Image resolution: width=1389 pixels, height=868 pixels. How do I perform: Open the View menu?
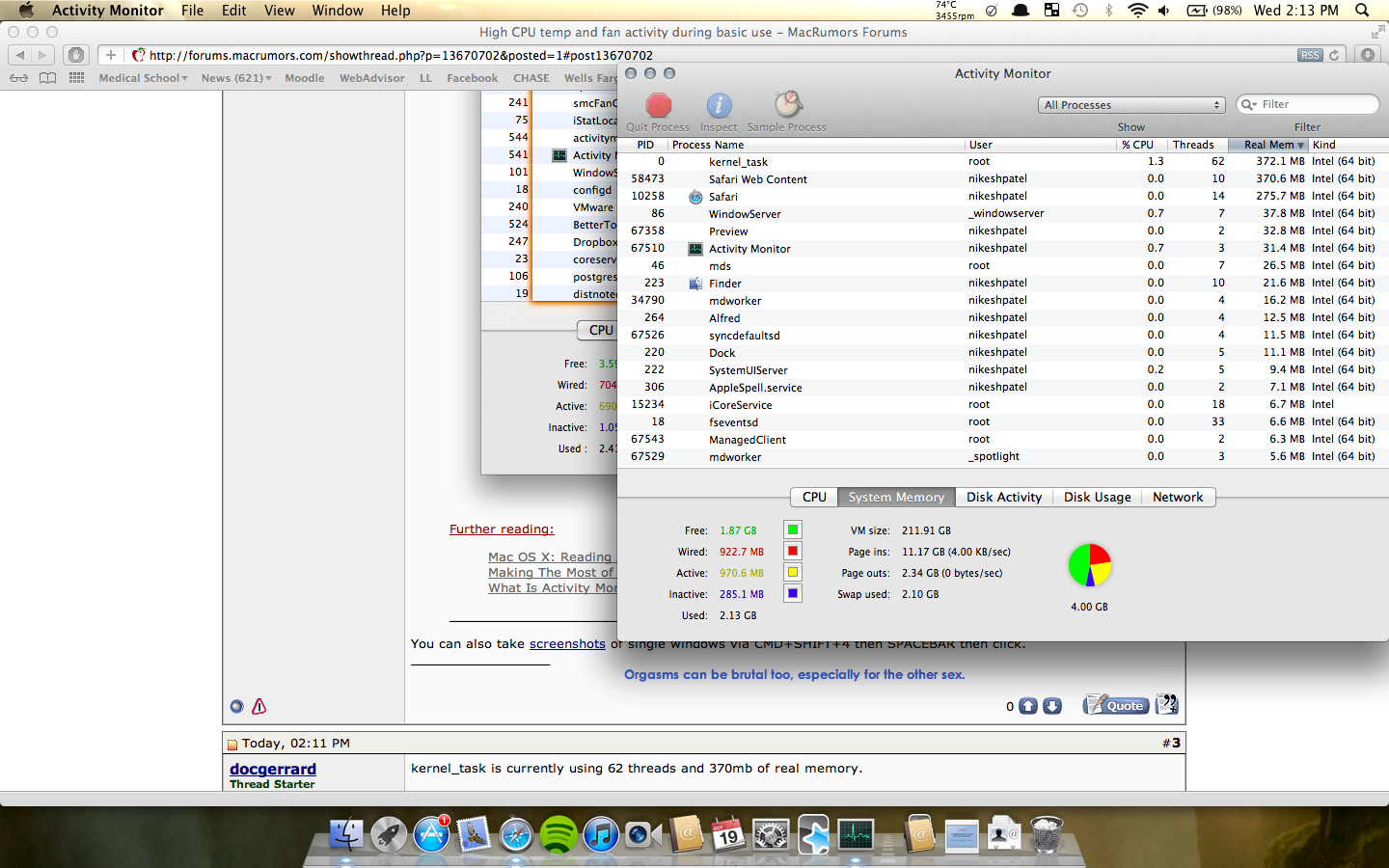pos(279,11)
